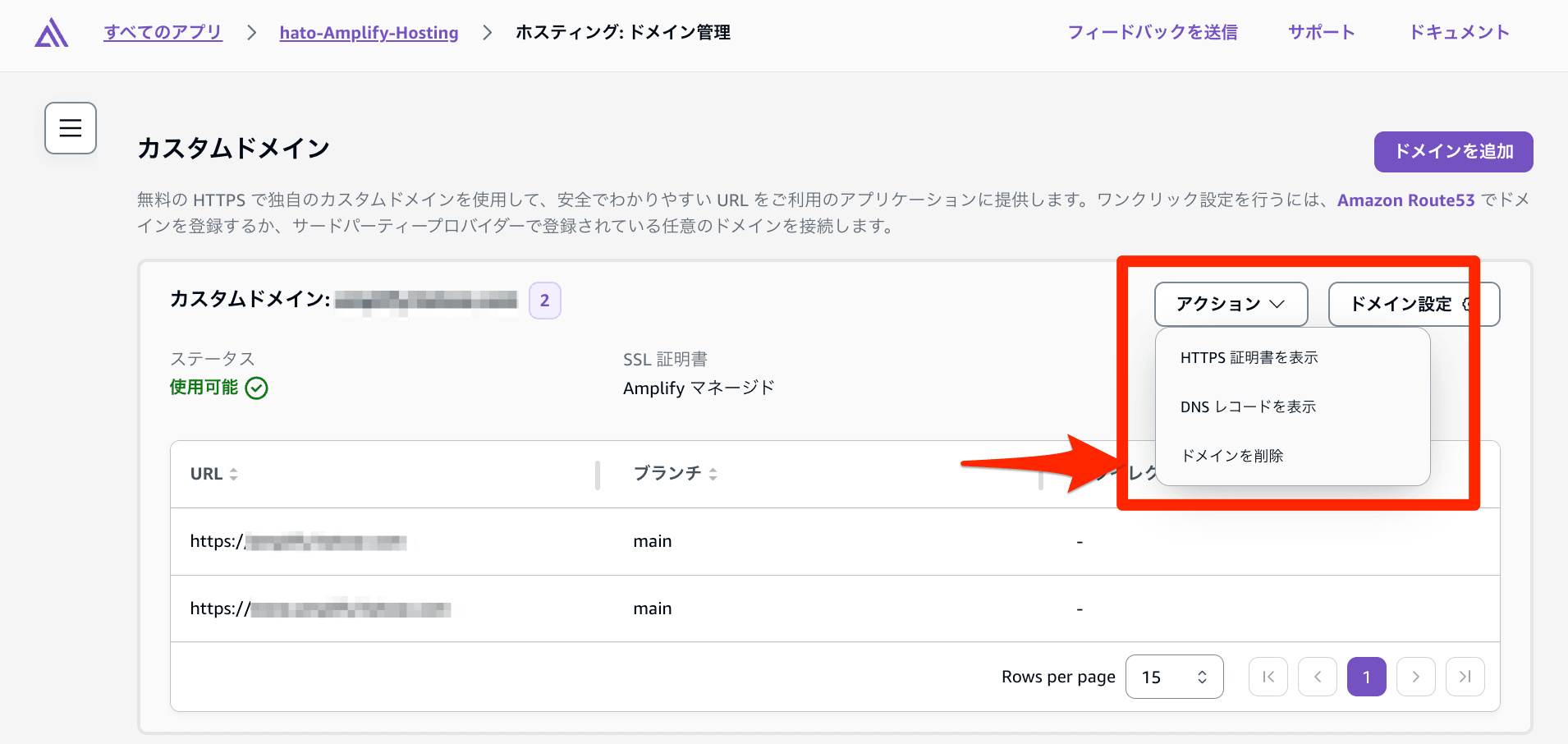Go to last page of results
The height and width of the screenshot is (744, 1568).
click(x=1465, y=677)
